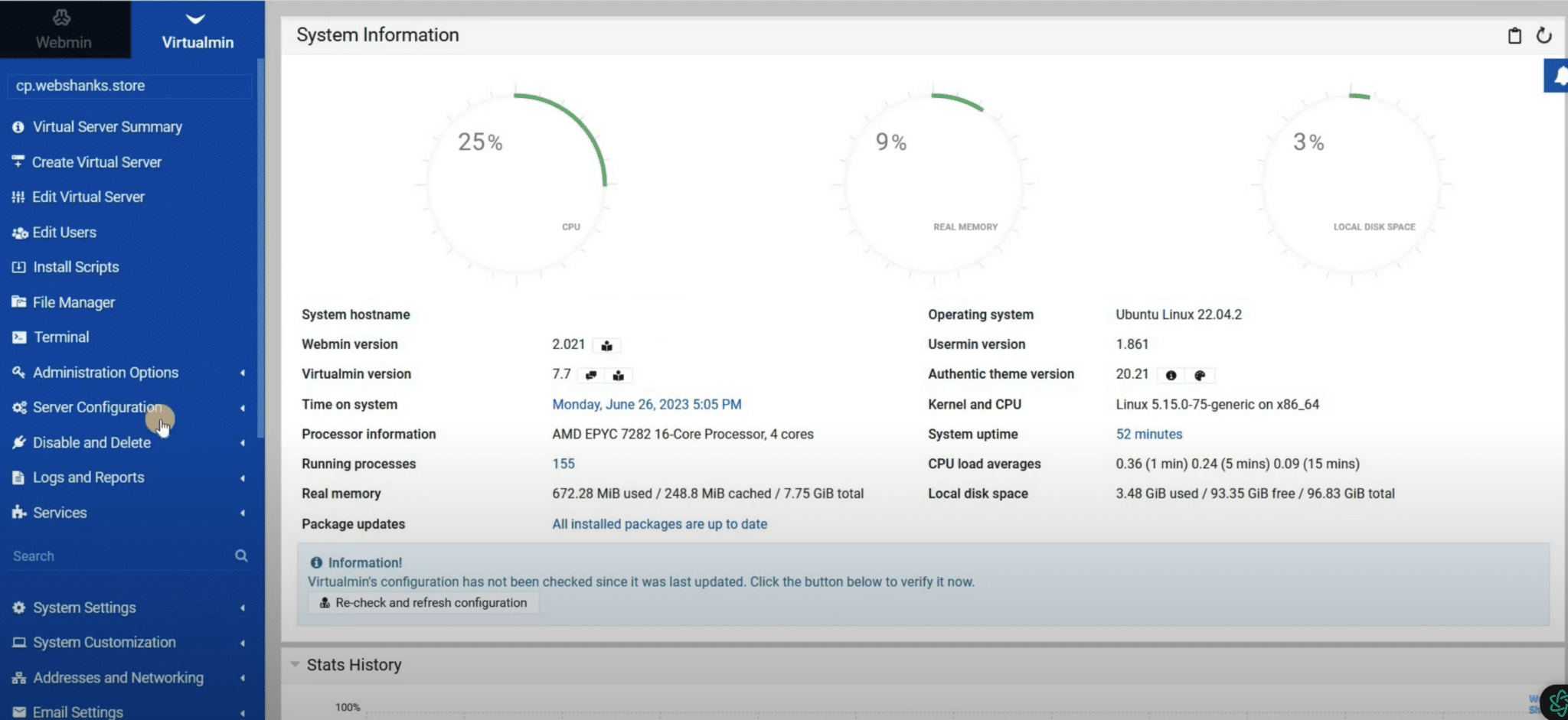Expand the Logs and Reports section
The width and height of the screenshot is (1568, 720).
88,477
